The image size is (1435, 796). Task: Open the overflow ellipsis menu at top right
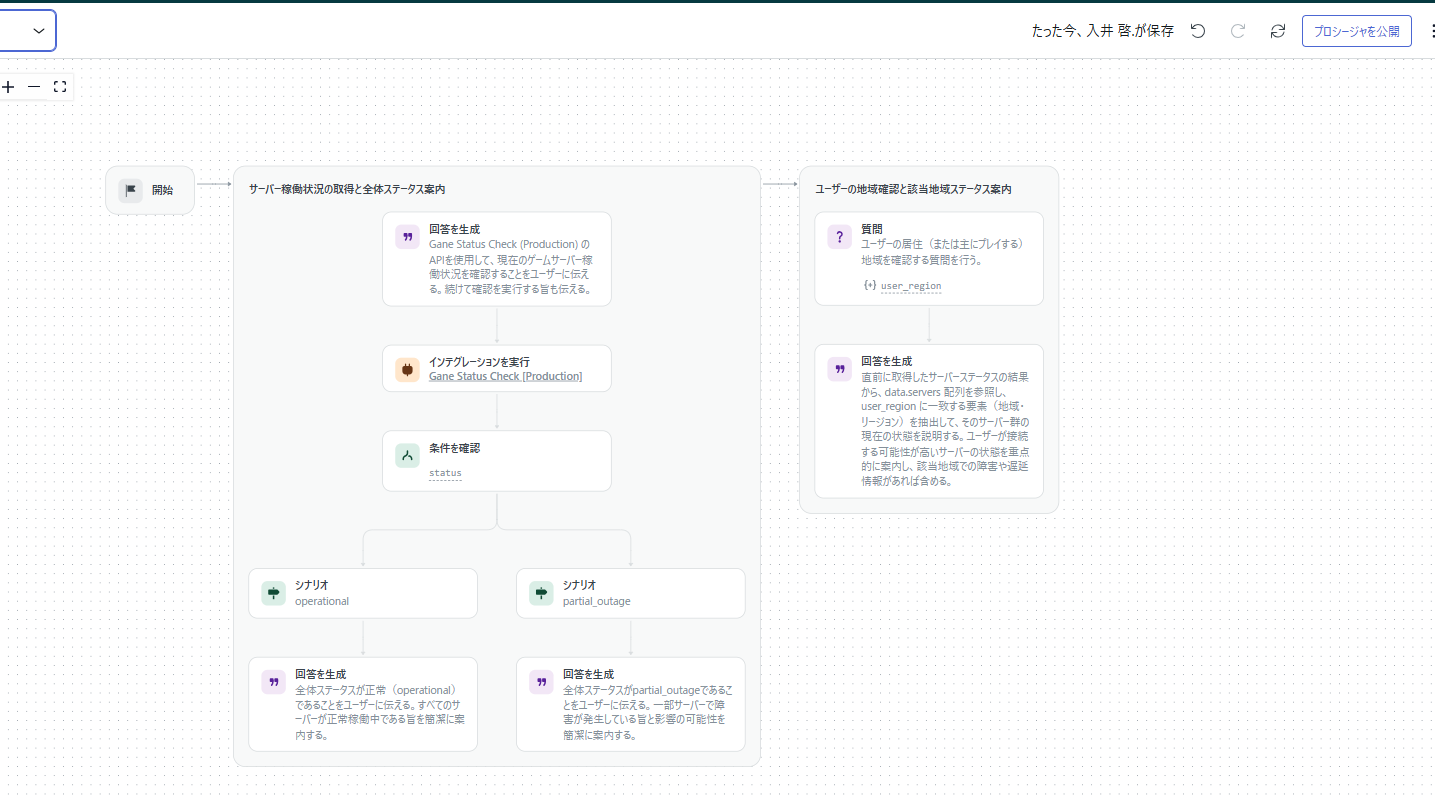click(x=1432, y=30)
